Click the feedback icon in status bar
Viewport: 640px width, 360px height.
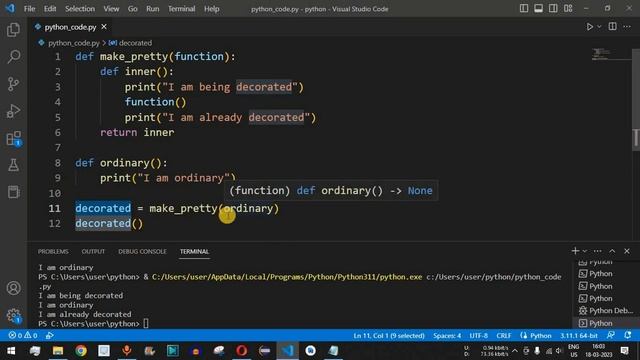(x=611, y=335)
